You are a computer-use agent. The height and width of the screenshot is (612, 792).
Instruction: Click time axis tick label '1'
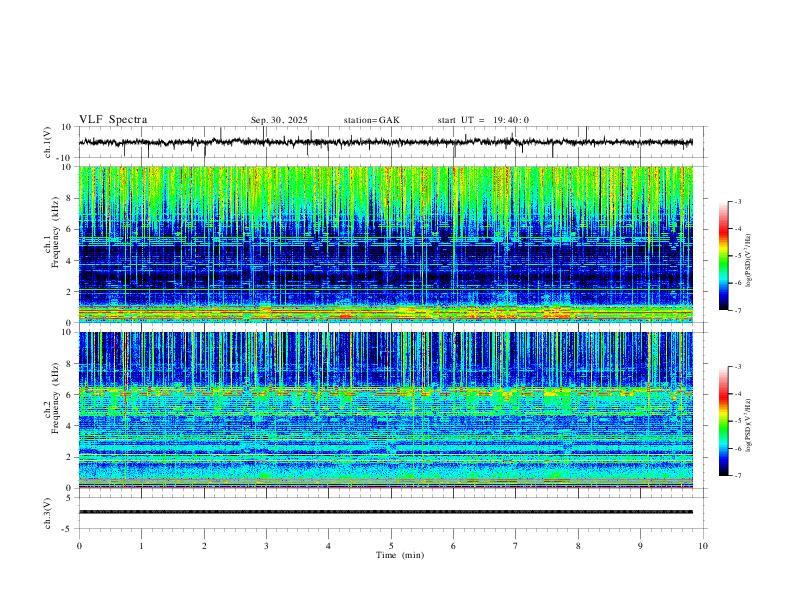click(141, 546)
